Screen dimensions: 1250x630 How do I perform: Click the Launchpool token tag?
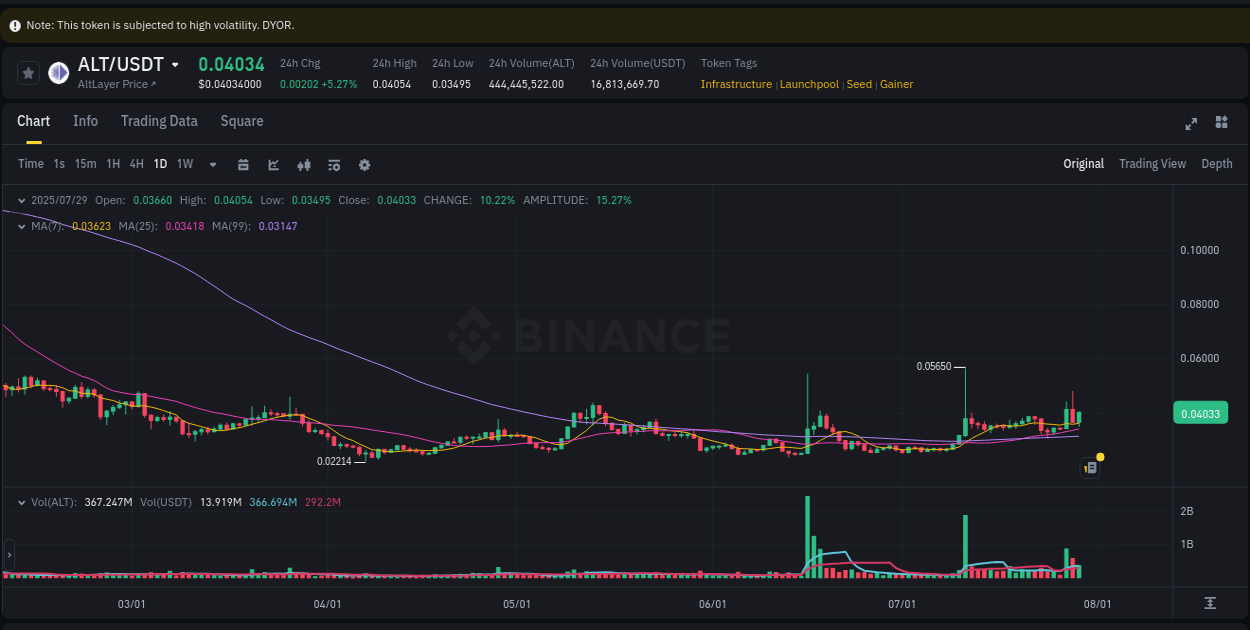click(x=809, y=84)
